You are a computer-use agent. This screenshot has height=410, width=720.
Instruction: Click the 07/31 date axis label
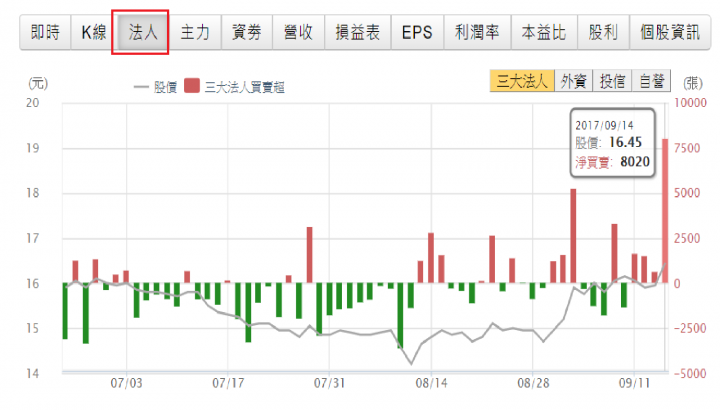[x=329, y=383]
